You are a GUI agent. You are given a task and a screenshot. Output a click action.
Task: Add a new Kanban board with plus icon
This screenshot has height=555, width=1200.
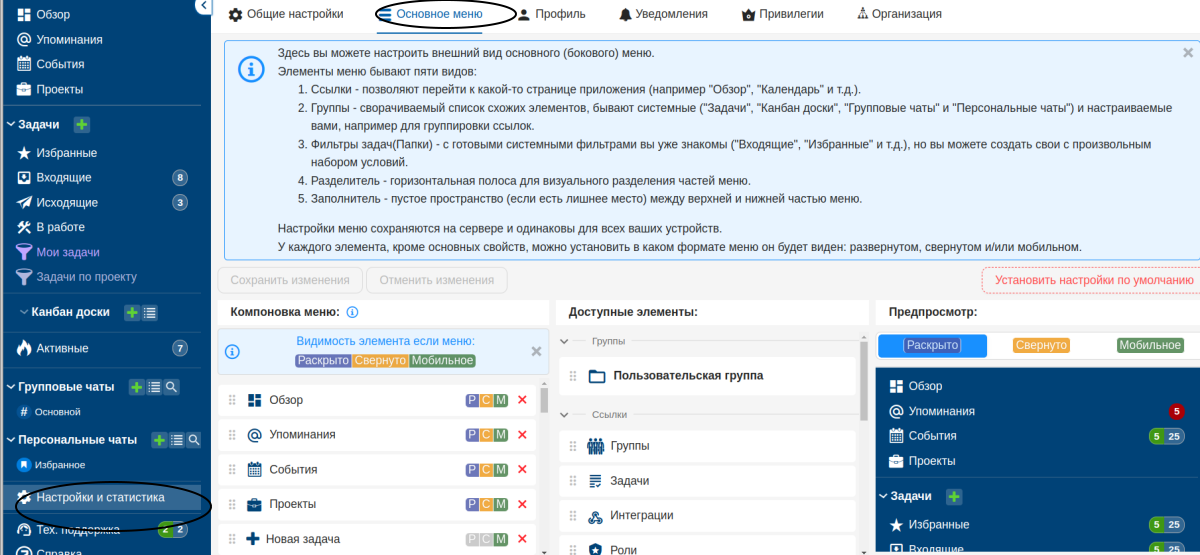pos(132,313)
